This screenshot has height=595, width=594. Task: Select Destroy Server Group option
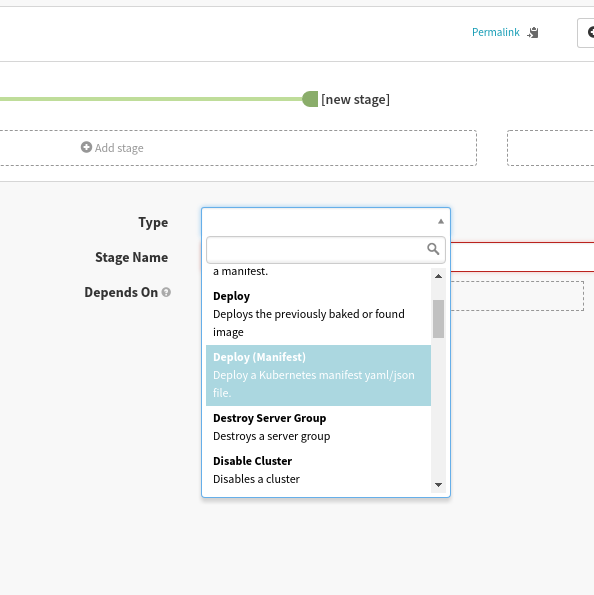click(x=318, y=427)
